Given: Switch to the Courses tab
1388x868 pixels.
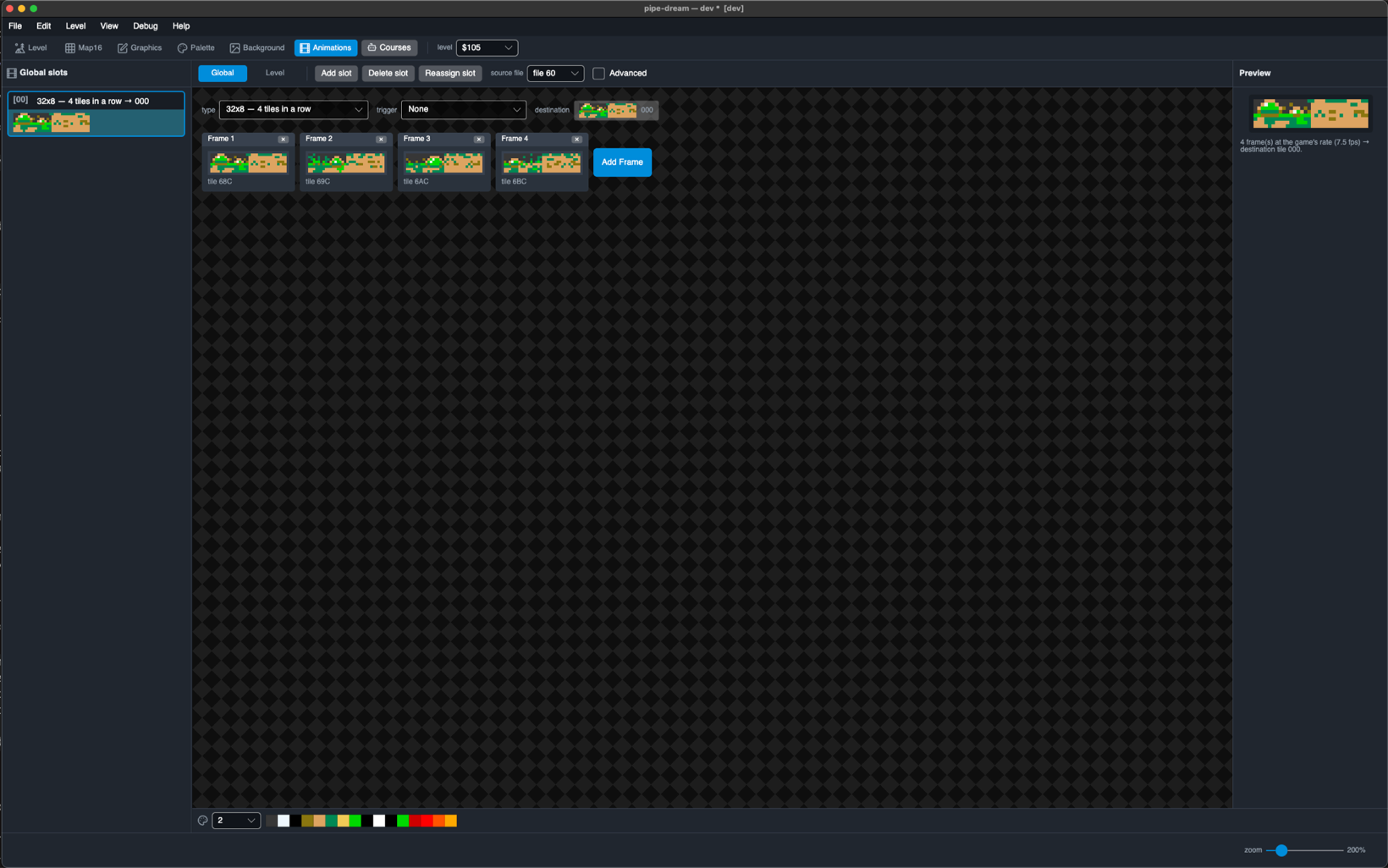Looking at the screenshot, I should [x=389, y=48].
